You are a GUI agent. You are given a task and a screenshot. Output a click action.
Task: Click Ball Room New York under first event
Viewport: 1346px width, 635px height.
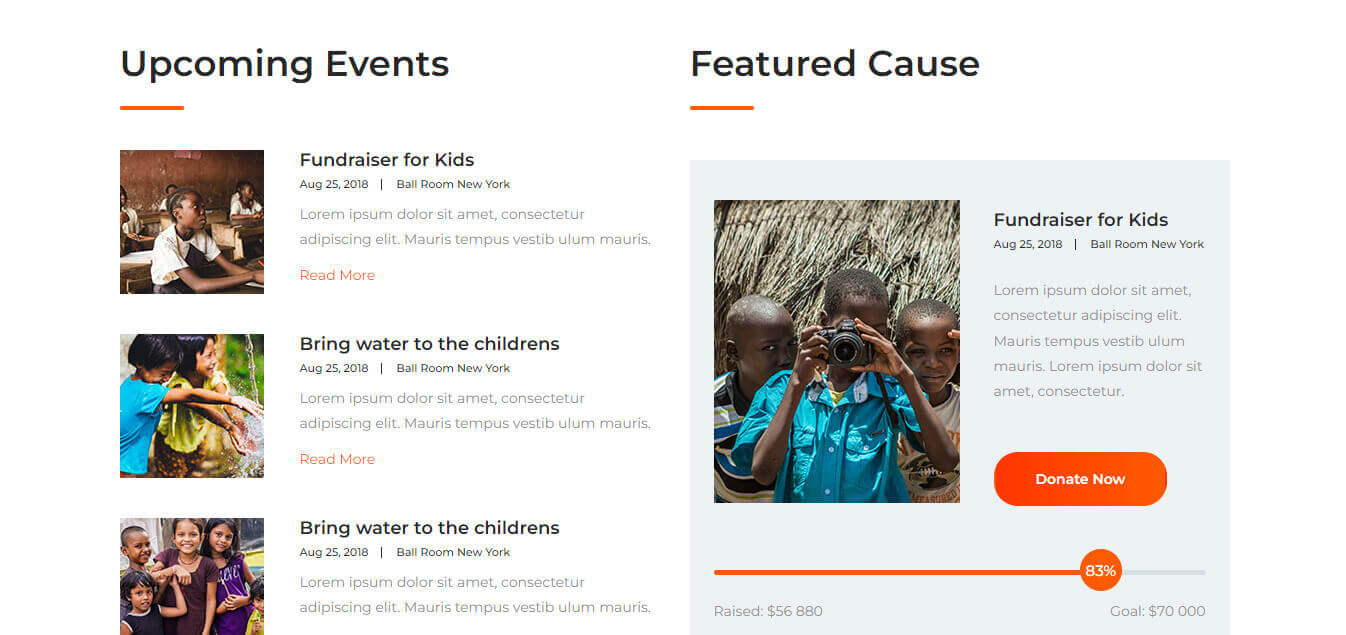click(x=453, y=184)
